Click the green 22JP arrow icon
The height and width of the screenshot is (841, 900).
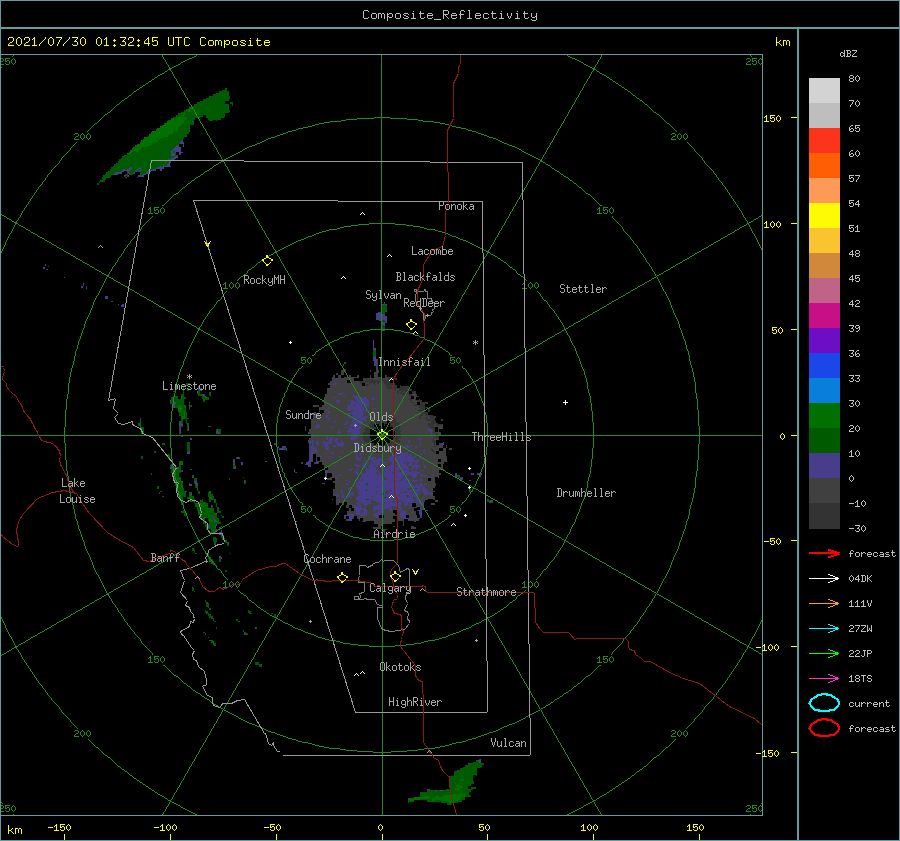824,653
